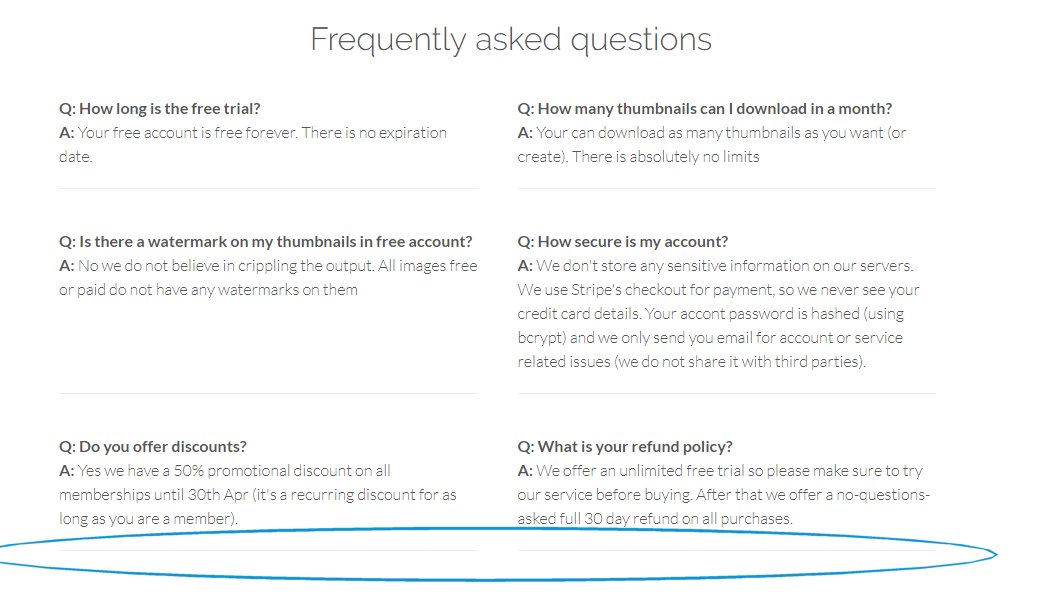Screen dimensions: 1038x600
Task: Click the word bcrypt in security answer
Action: click(540, 338)
